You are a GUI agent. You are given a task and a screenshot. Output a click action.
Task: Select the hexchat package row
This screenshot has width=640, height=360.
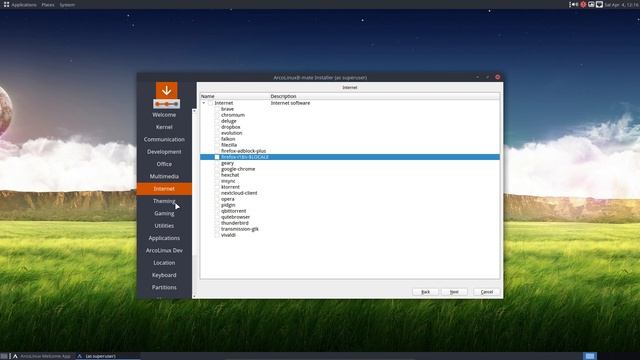coord(350,175)
